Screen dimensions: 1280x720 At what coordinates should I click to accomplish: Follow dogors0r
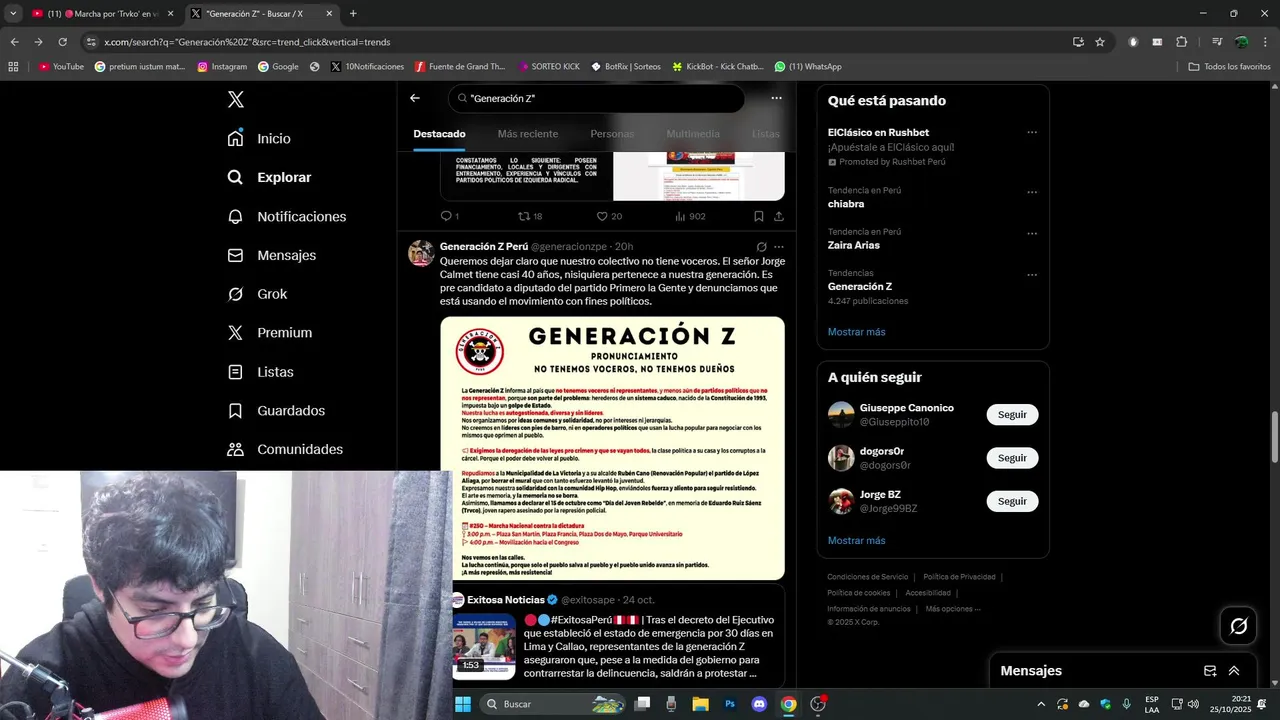point(1012,458)
